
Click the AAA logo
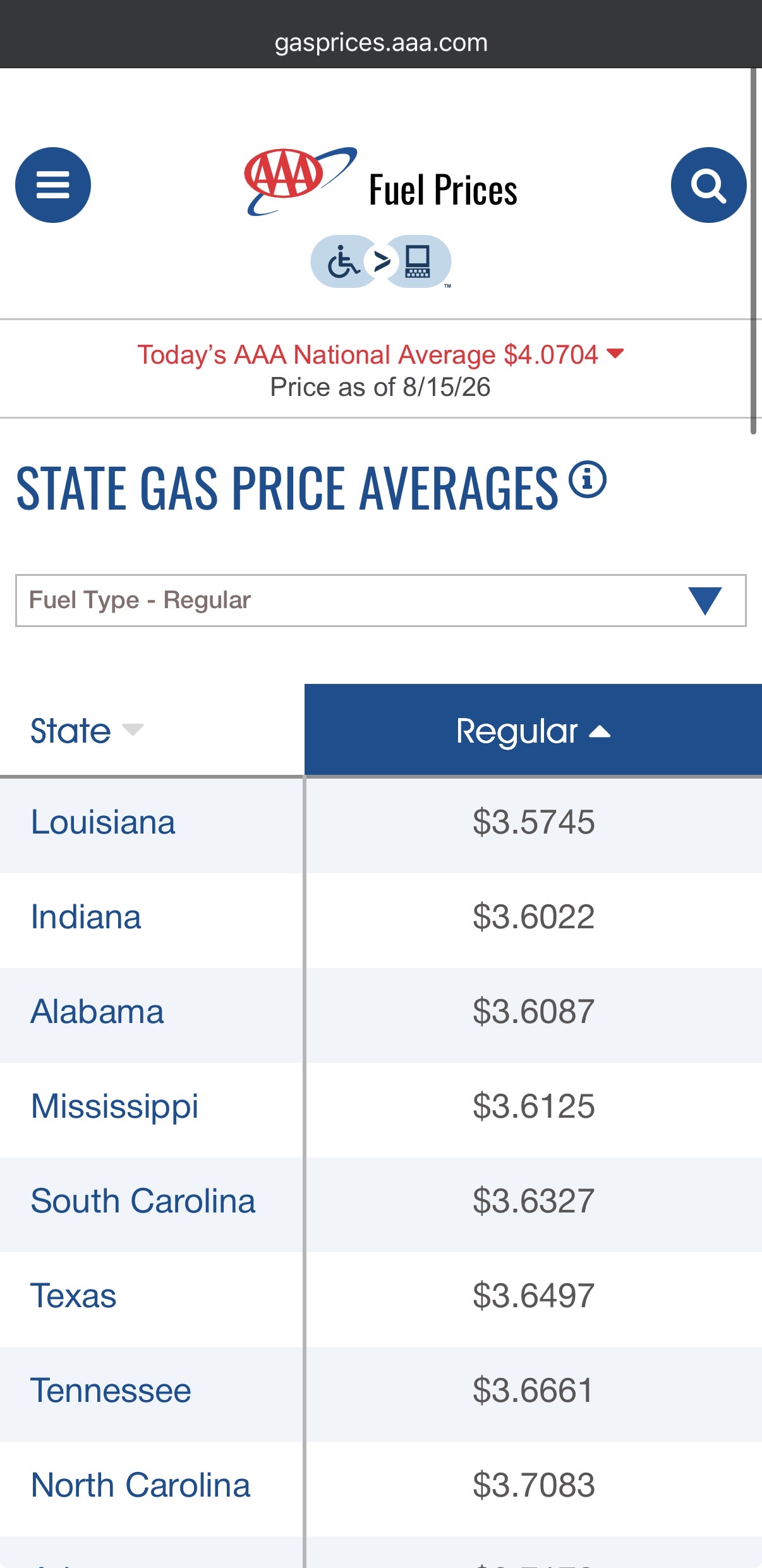coord(301,182)
